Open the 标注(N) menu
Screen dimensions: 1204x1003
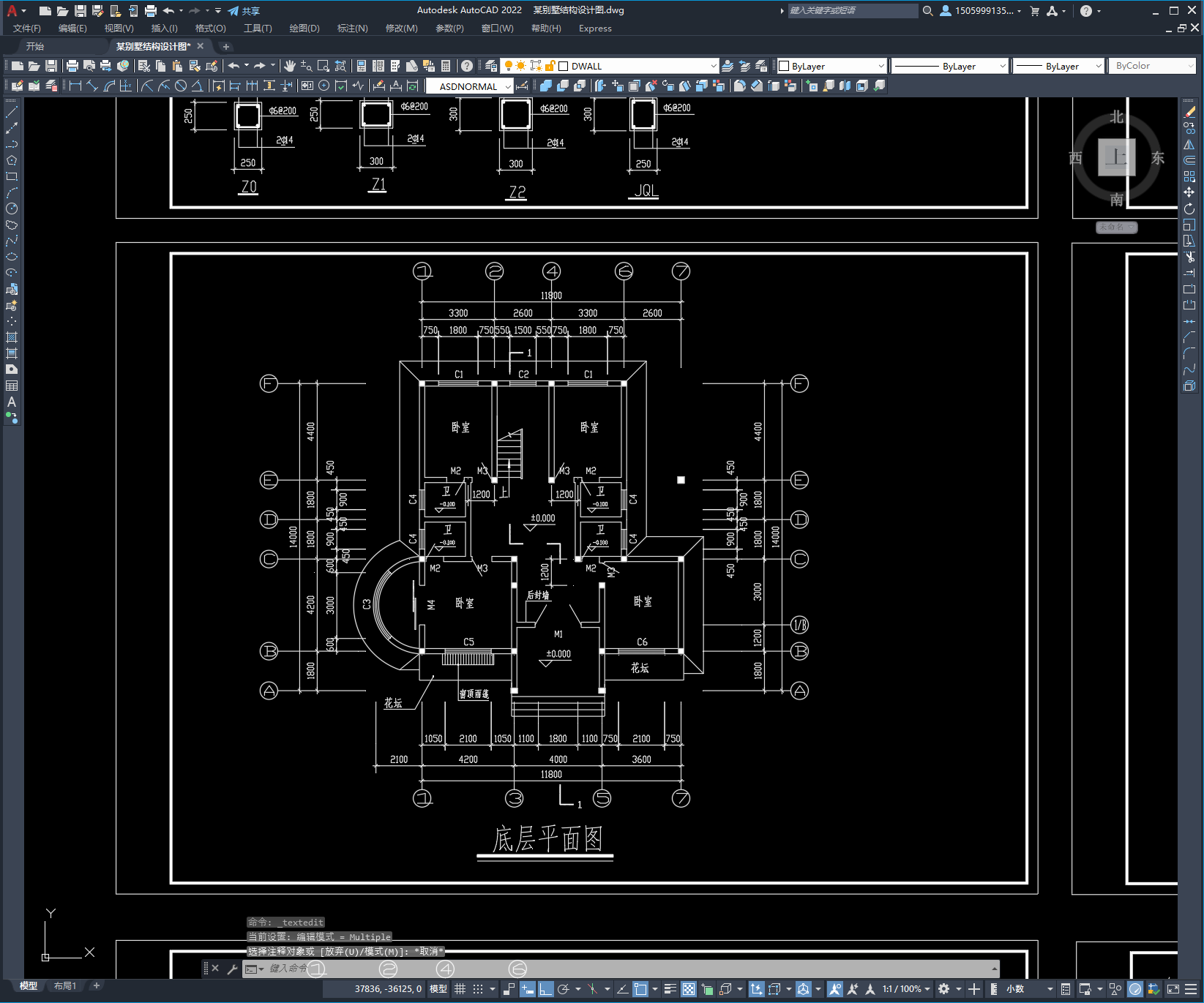tap(352, 29)
